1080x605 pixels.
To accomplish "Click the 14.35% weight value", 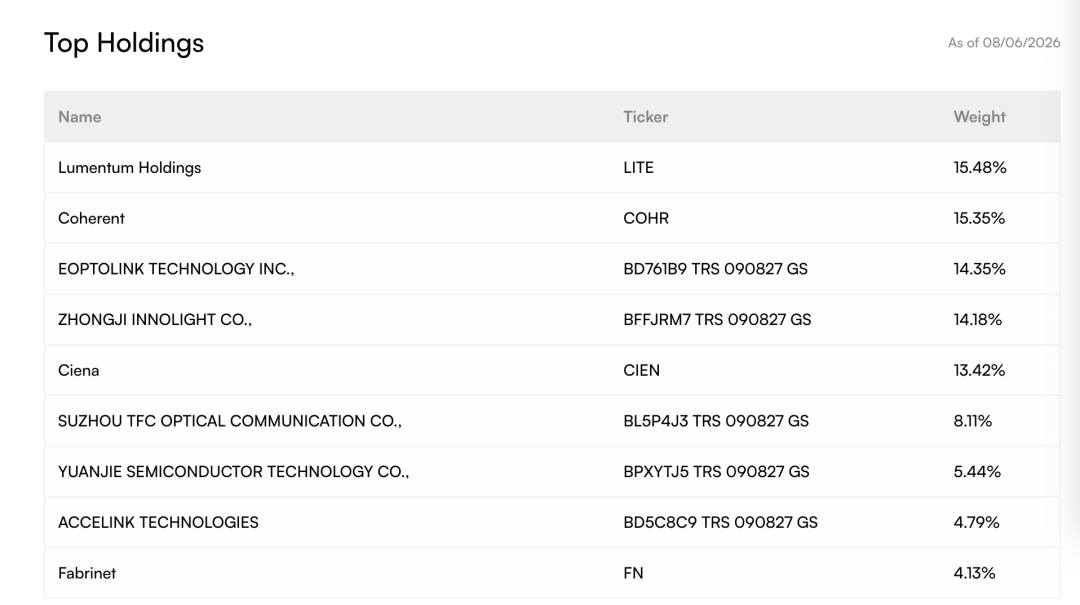I will pyautogui.click(x=979, y=269).
